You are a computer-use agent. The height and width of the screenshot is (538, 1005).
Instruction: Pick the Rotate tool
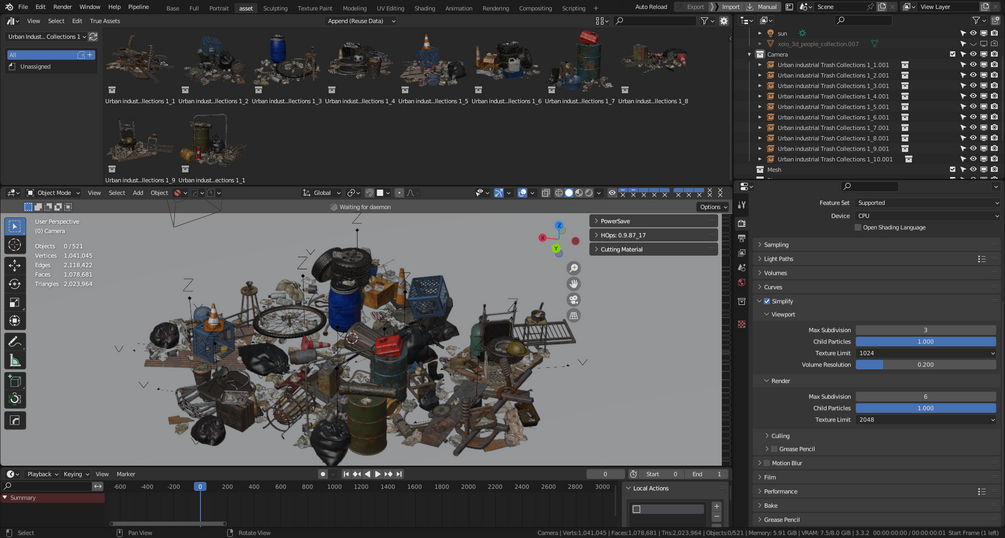(15, 284)
